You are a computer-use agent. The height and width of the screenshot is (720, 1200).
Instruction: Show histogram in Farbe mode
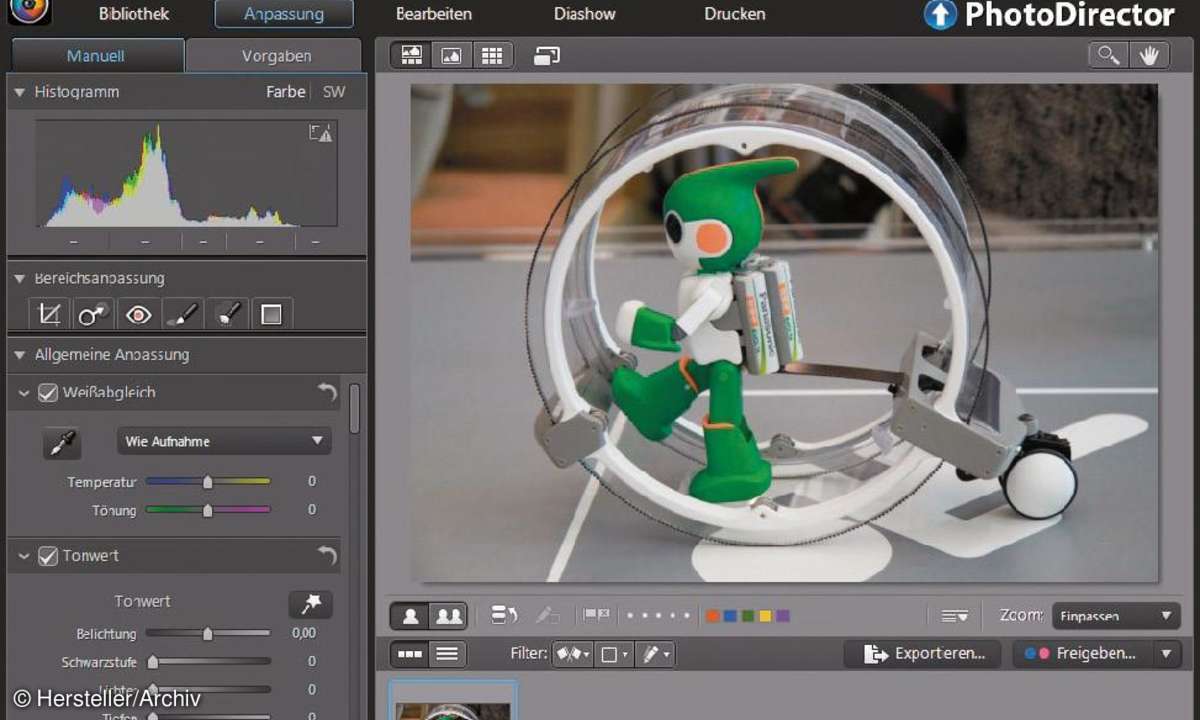click(x=285, y=92)
